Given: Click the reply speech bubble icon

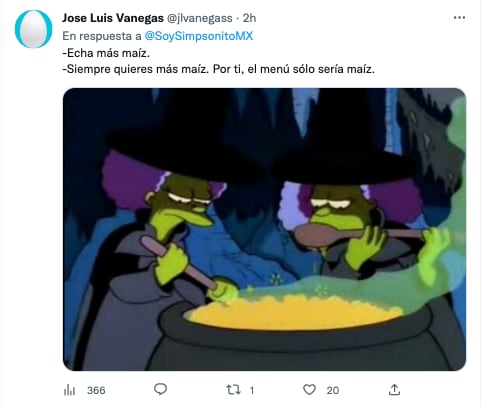Looking at the screenshot, I should click(160, 389).
